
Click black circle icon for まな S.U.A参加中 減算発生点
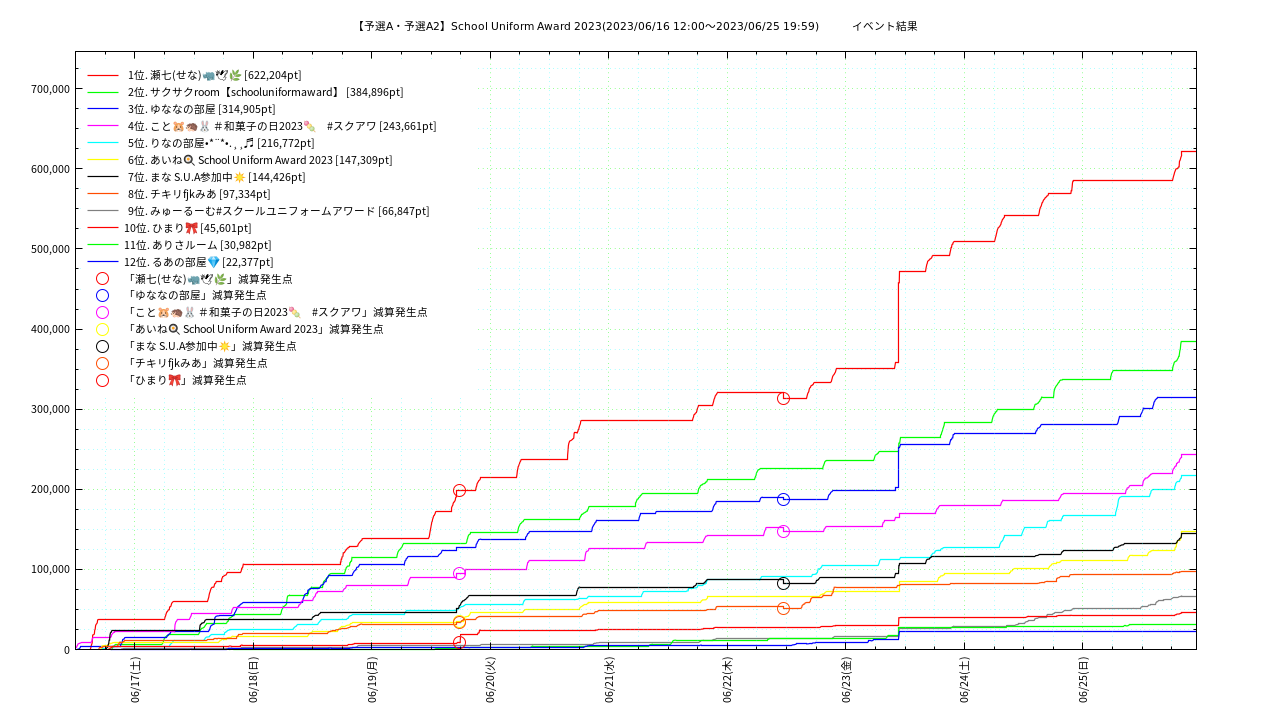pyautogui.click(x=102, y=346)
